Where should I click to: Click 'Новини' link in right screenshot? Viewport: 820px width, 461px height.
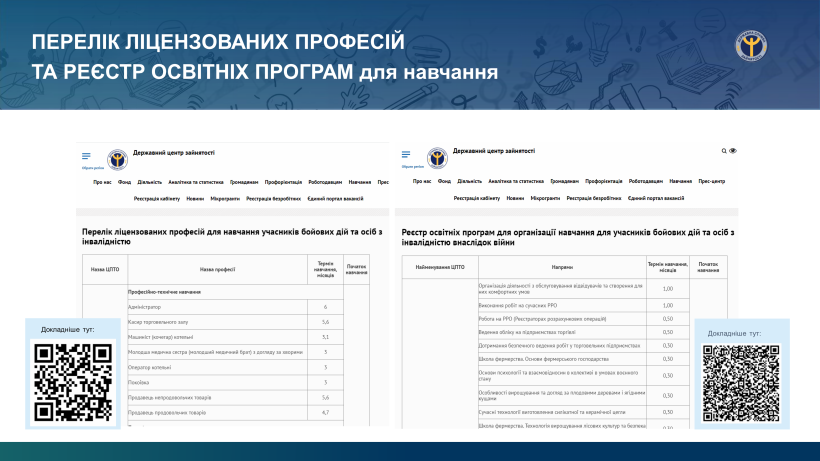click(515, 198)
